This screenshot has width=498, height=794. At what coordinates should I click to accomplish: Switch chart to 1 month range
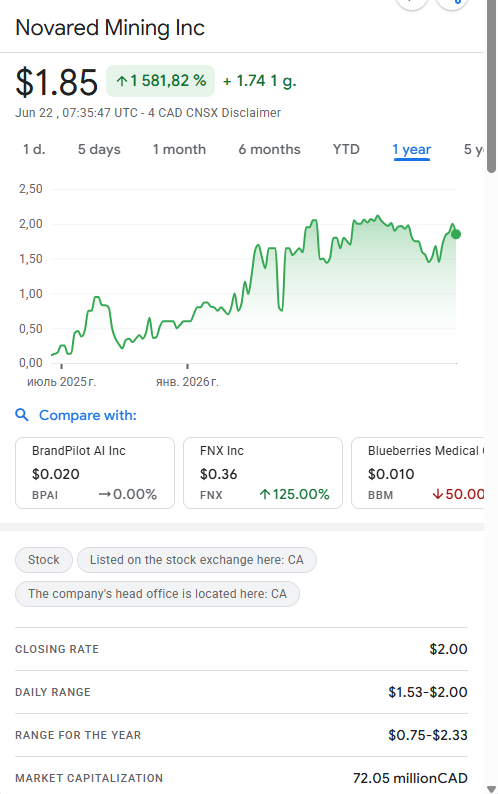coord(179,149)
